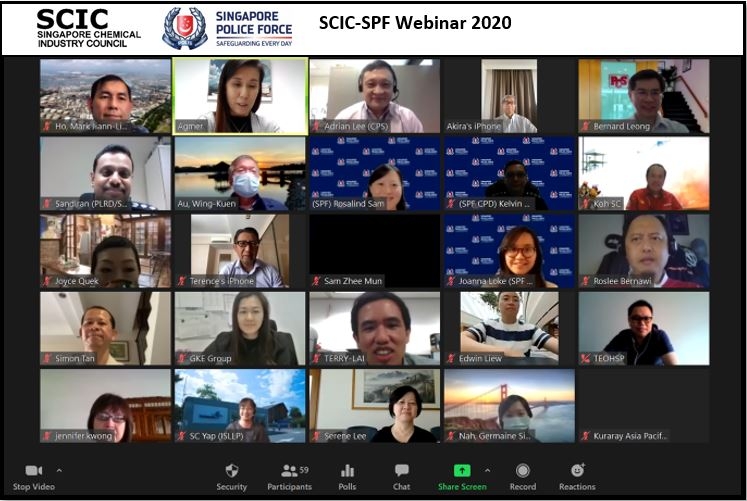The height and width of the screenshot is (501, 747).
Task: Select the Agmer speaker video tile
Action: click(x=240, y=96)
